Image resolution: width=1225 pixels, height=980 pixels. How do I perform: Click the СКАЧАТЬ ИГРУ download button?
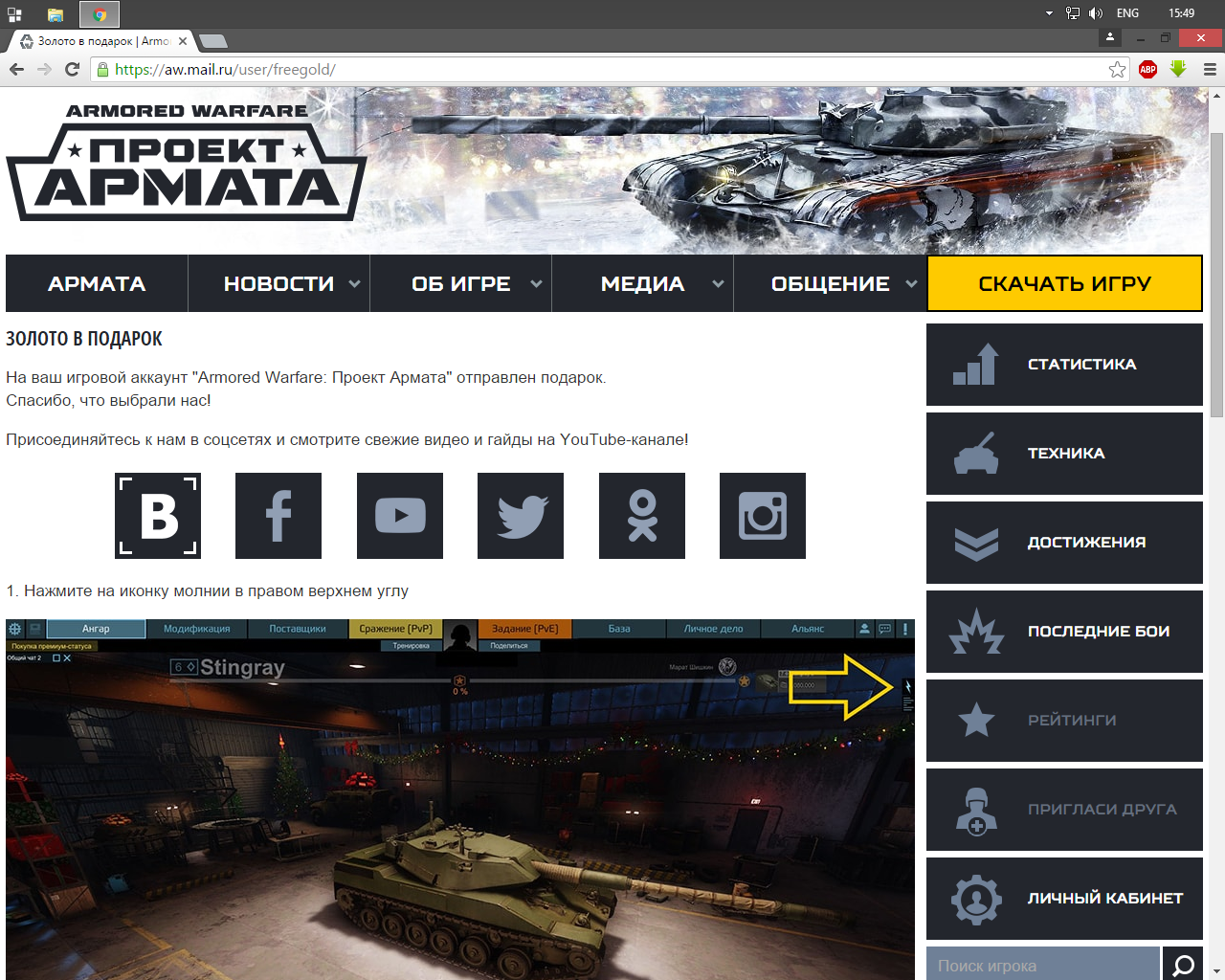(1064, 284)
